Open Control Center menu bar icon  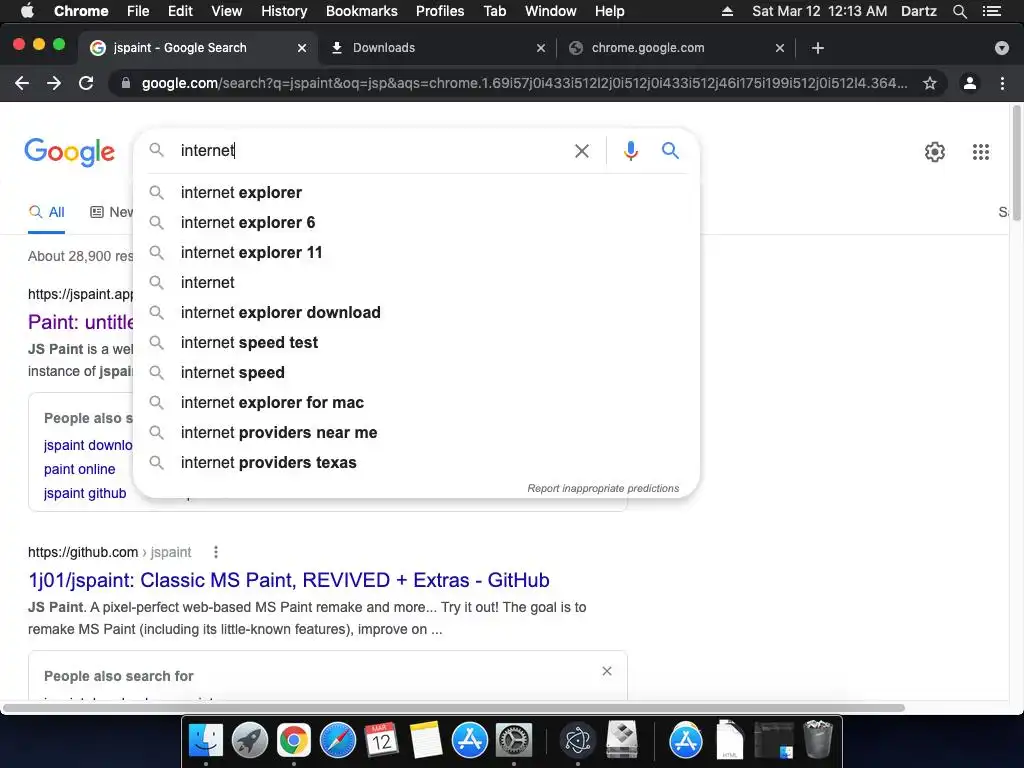pyautogui.click(x=991, y=11)
